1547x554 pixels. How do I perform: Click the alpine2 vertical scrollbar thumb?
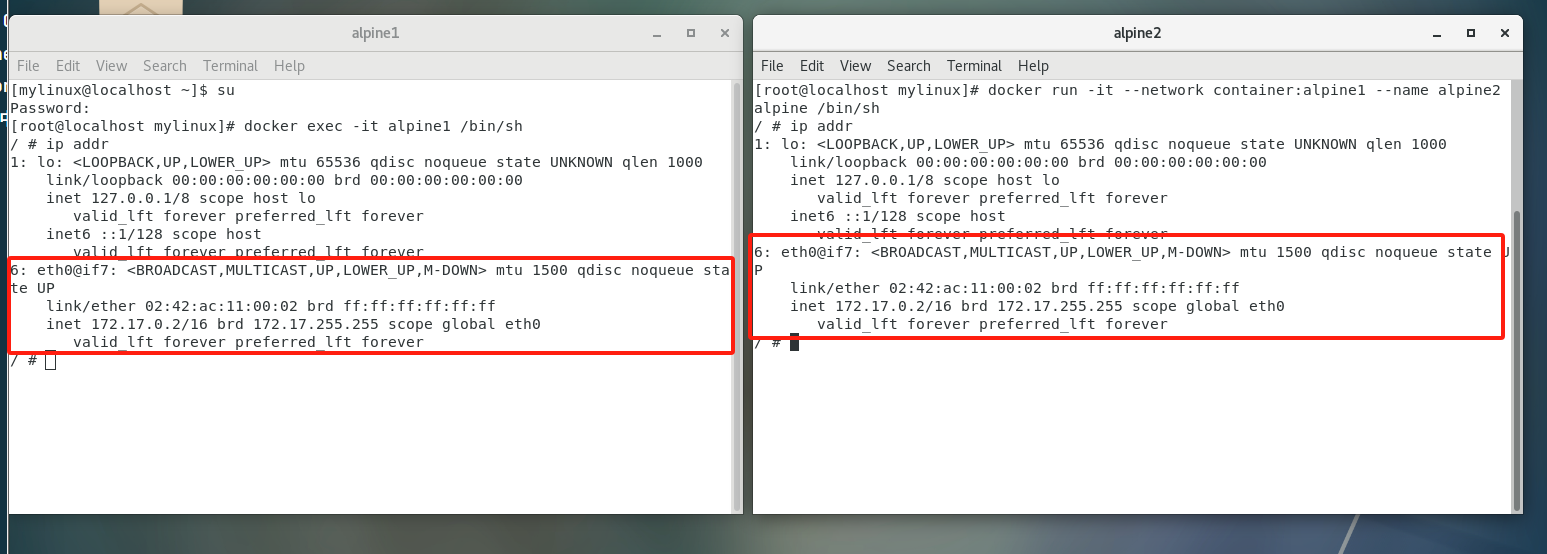coord(1517,360)
